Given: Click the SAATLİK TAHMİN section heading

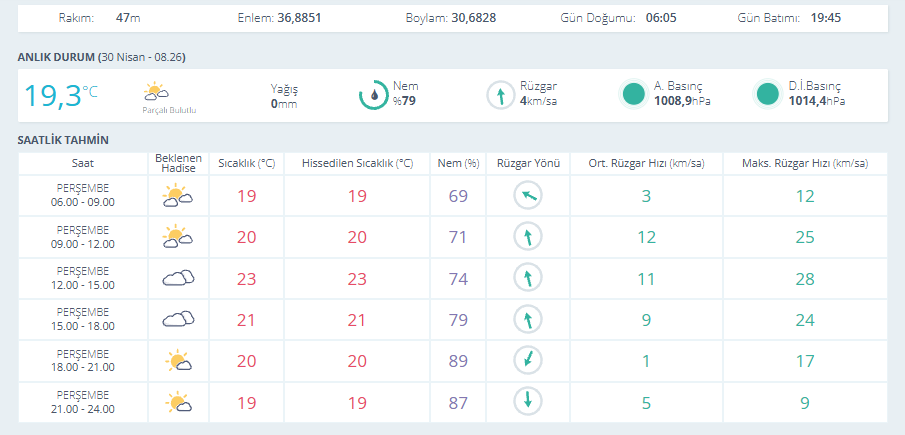Looking at the screenshot, I should click(x=63, y=140).
